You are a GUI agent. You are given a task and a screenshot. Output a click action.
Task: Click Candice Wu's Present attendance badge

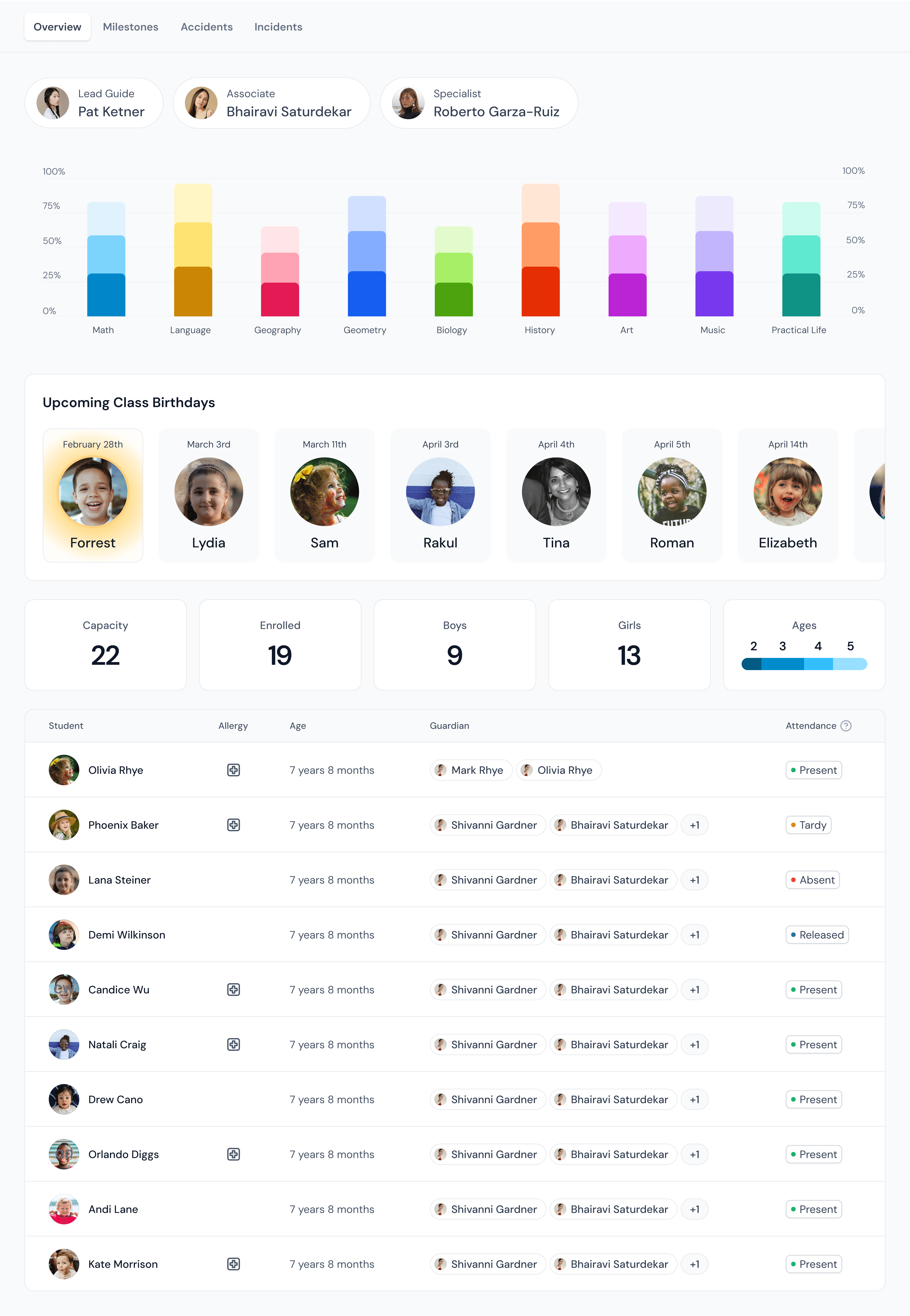point(814,989)
